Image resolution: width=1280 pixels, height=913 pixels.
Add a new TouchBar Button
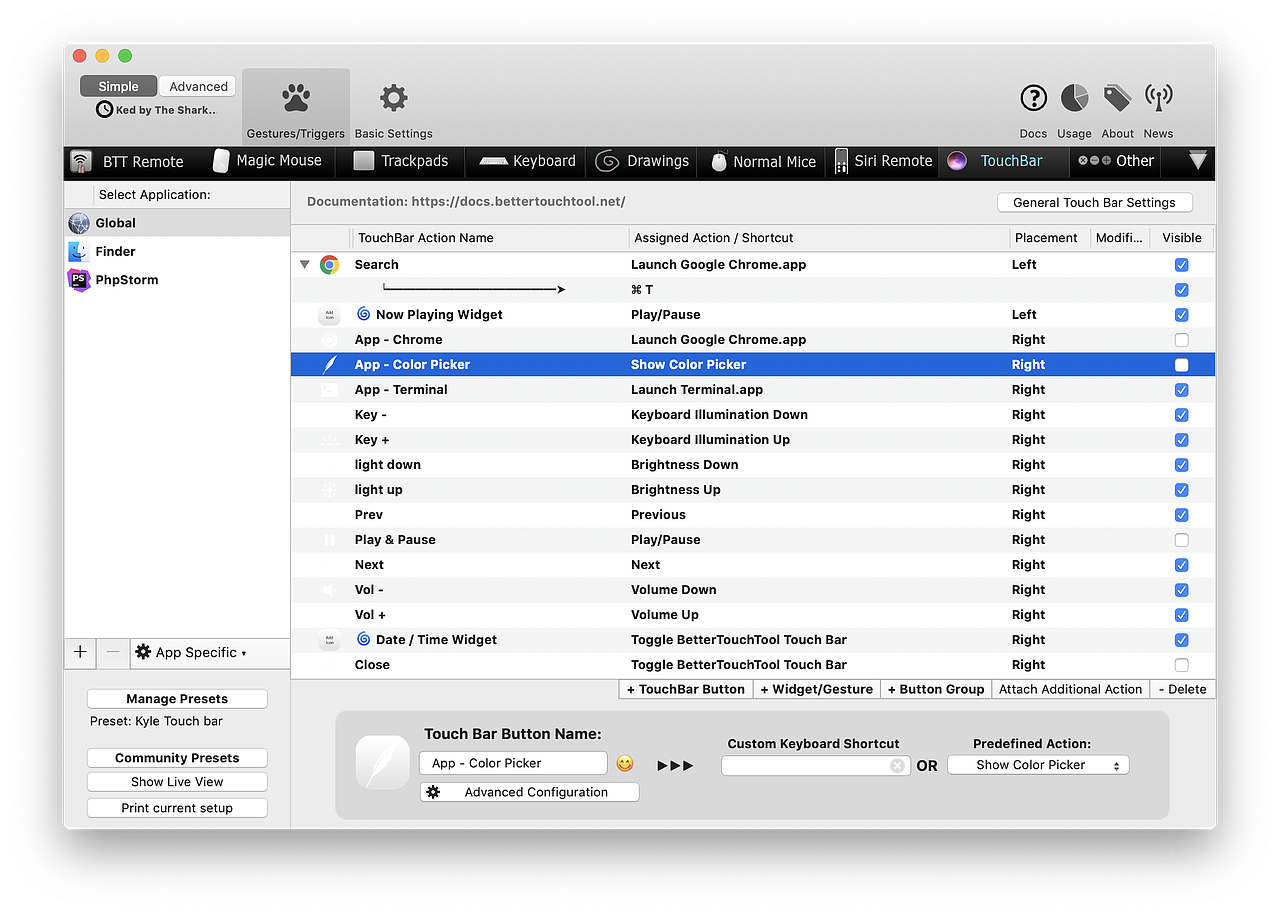pyautogui.click(x=686, y=689)
